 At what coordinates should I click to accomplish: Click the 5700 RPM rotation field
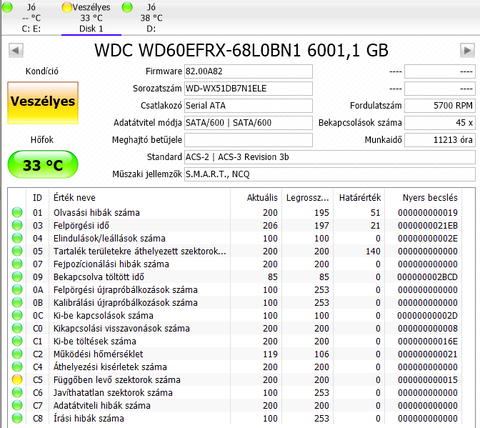pos(440,106)
